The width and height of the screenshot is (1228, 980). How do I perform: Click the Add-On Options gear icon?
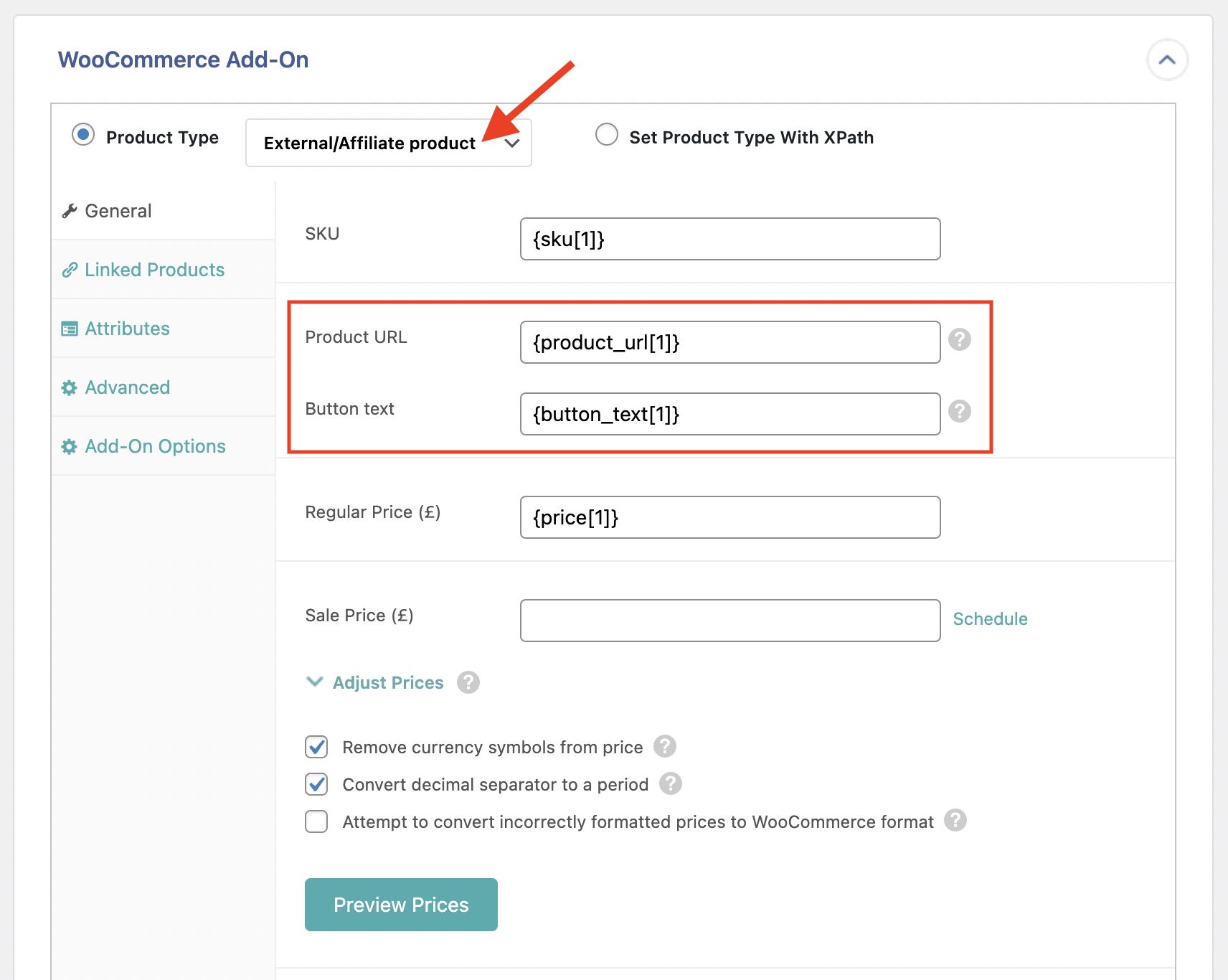69,447
